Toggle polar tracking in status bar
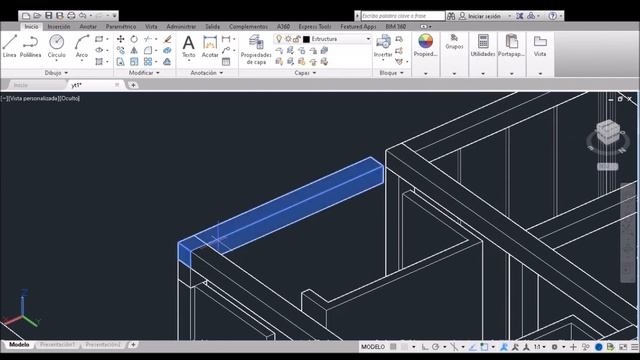The height and width of the screenshot is (360, 640). click(436, 347)
